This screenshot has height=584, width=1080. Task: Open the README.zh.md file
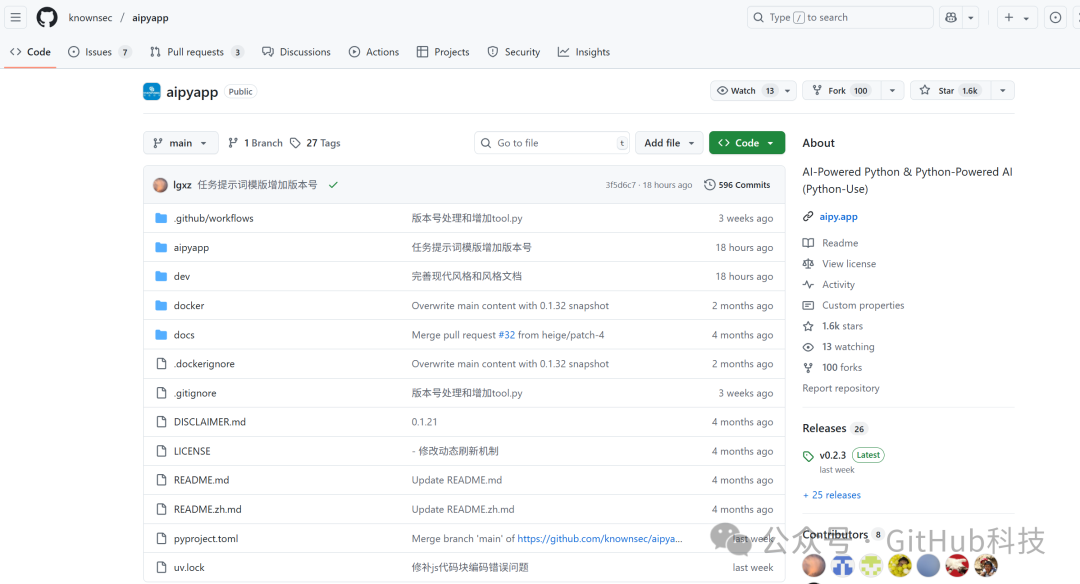pos(207,510)
